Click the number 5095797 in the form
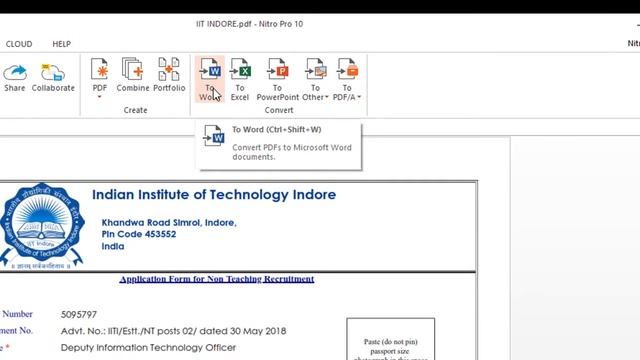This screenshot has width=640, height=360. tap(79, 315)
